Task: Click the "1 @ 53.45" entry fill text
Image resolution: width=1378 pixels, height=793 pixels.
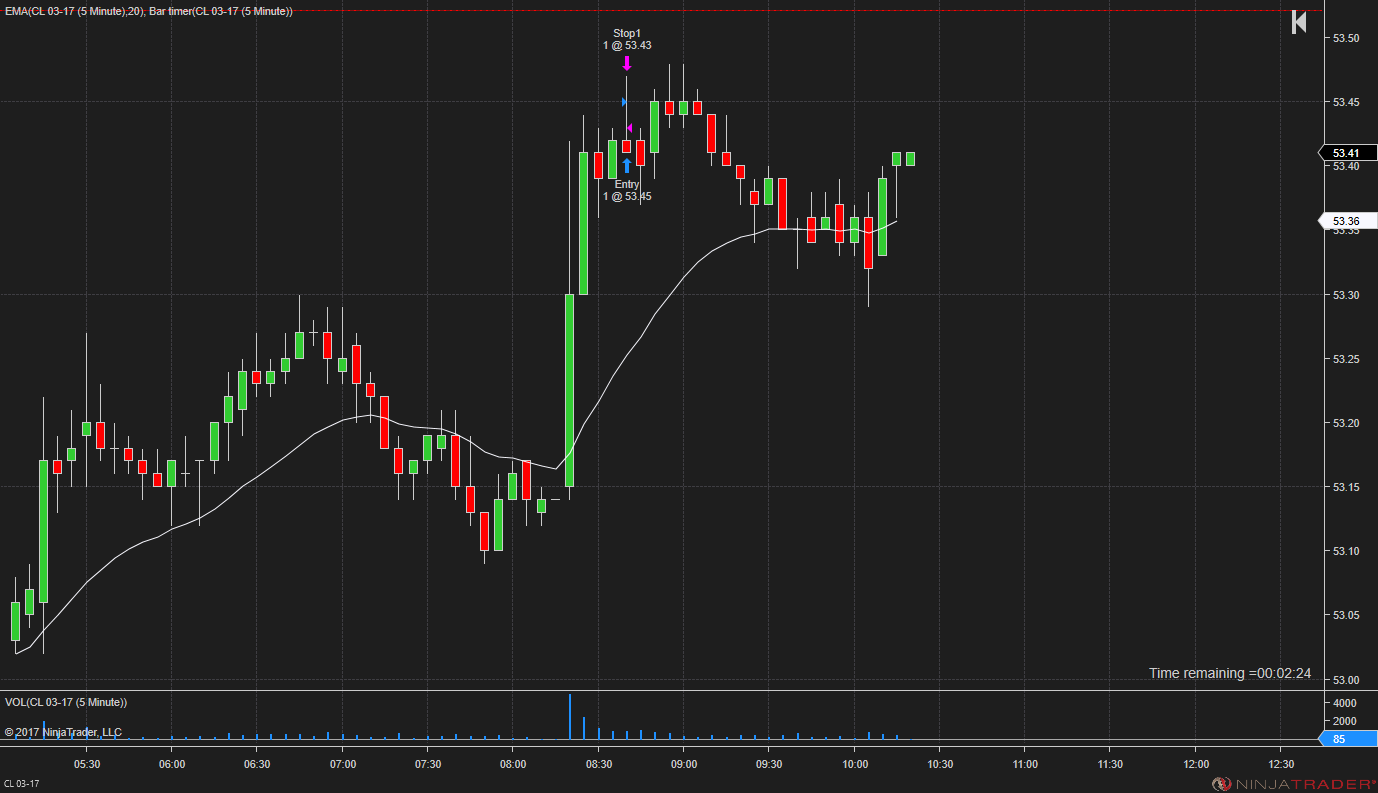Action: [x=627, y=196]
